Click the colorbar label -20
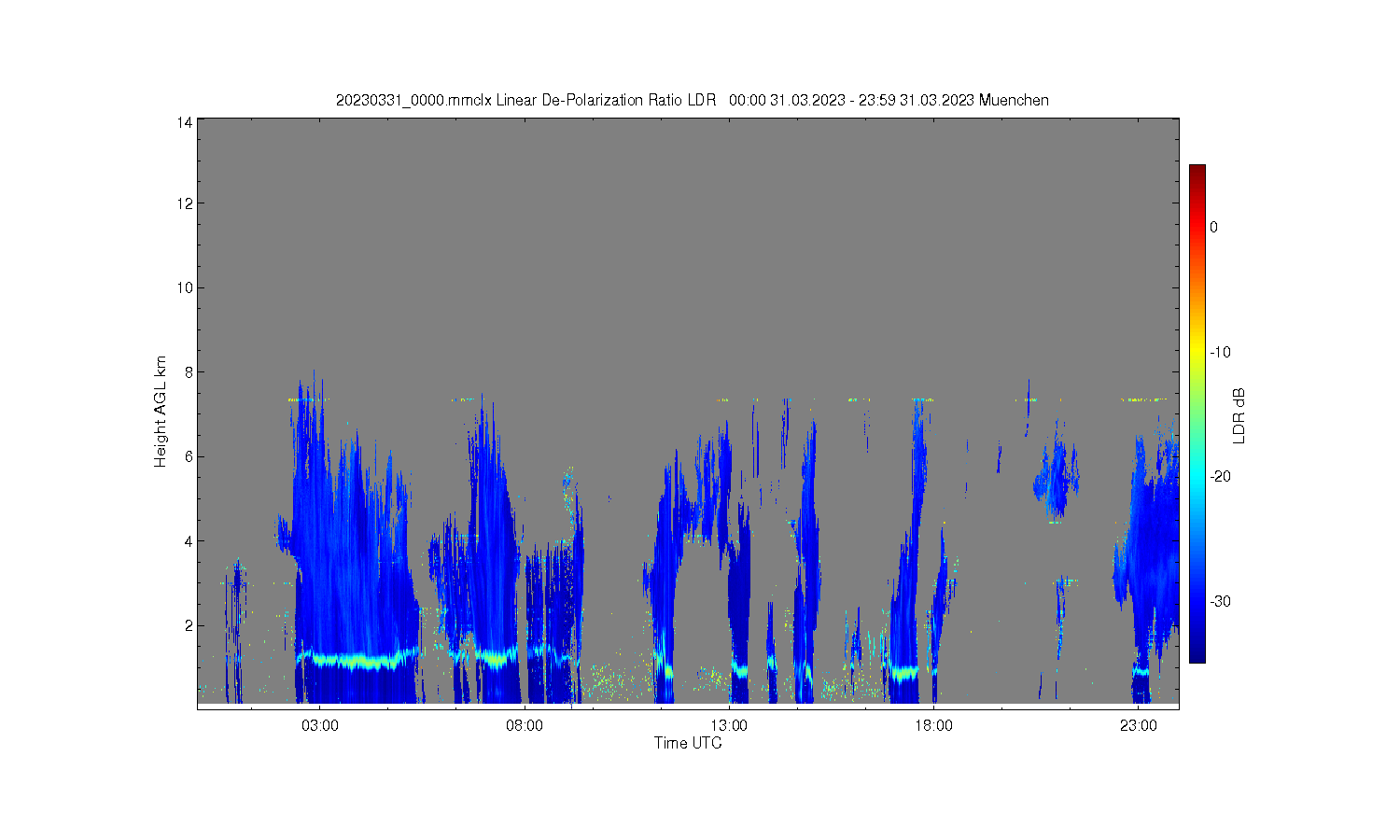 (x=1220, y=476)
